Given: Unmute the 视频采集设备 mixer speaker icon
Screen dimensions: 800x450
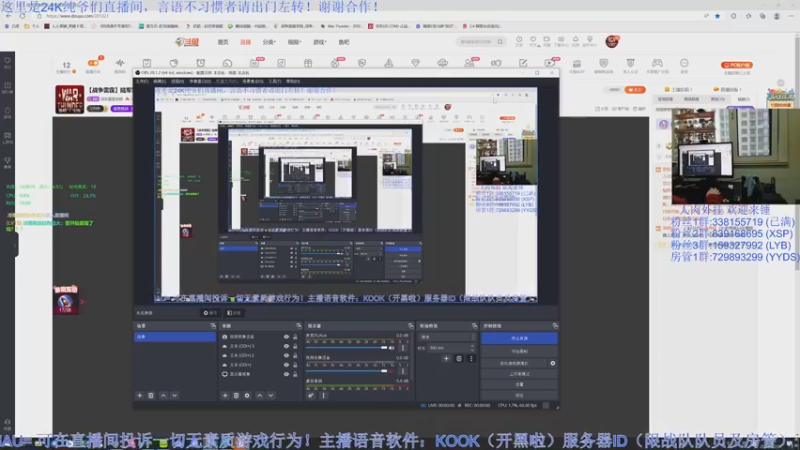Looking at the screenshot, I should [391, 371].
